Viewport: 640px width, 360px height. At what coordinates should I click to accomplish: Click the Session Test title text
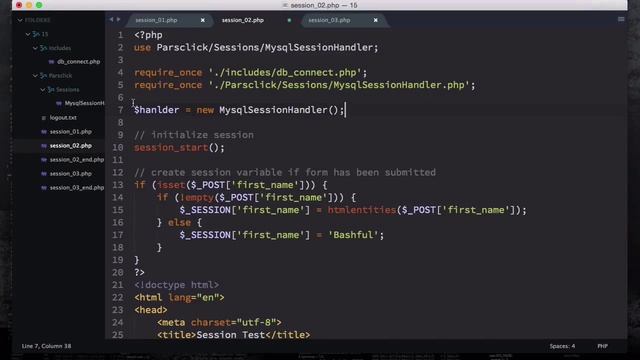tap(231, 335)
